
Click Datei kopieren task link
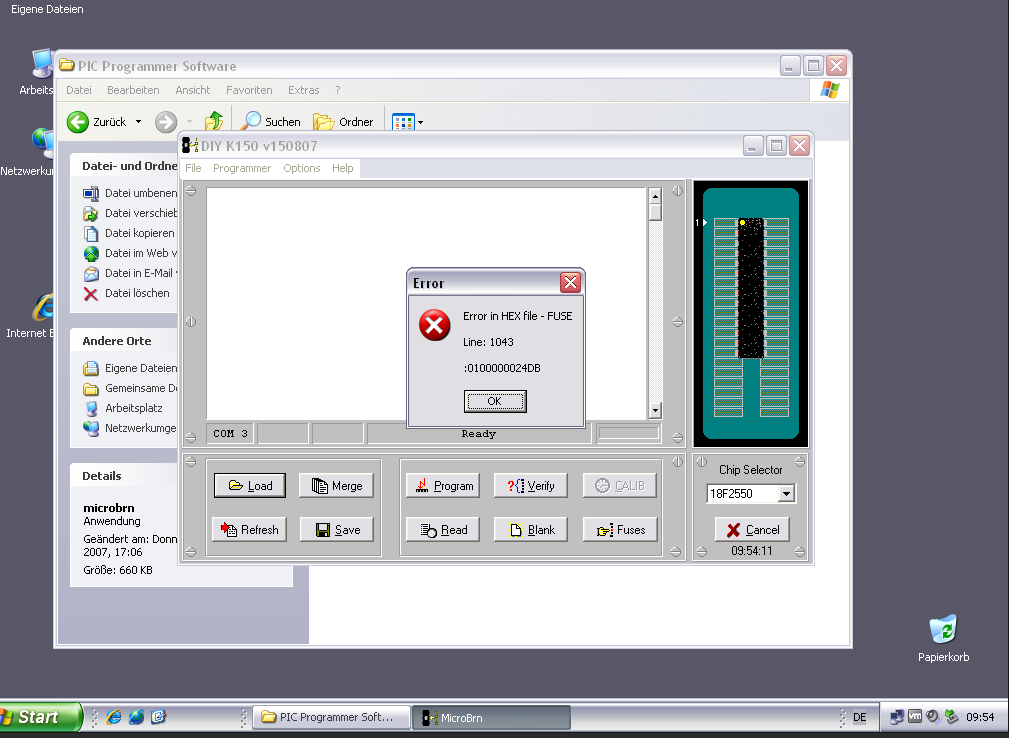tap(129, 233)
